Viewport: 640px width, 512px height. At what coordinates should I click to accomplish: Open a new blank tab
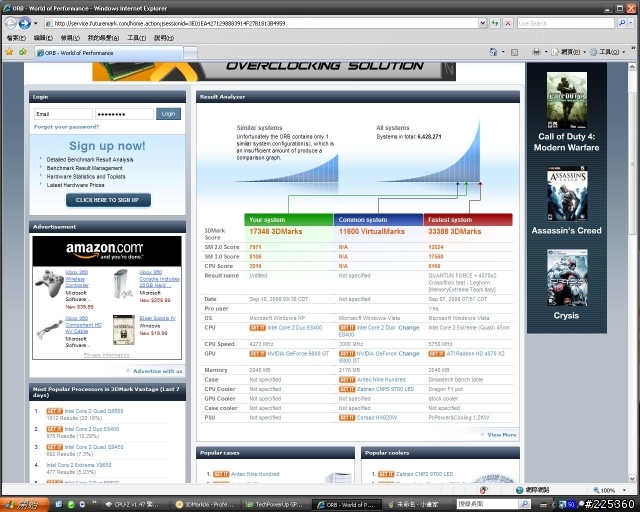[191, 53]
